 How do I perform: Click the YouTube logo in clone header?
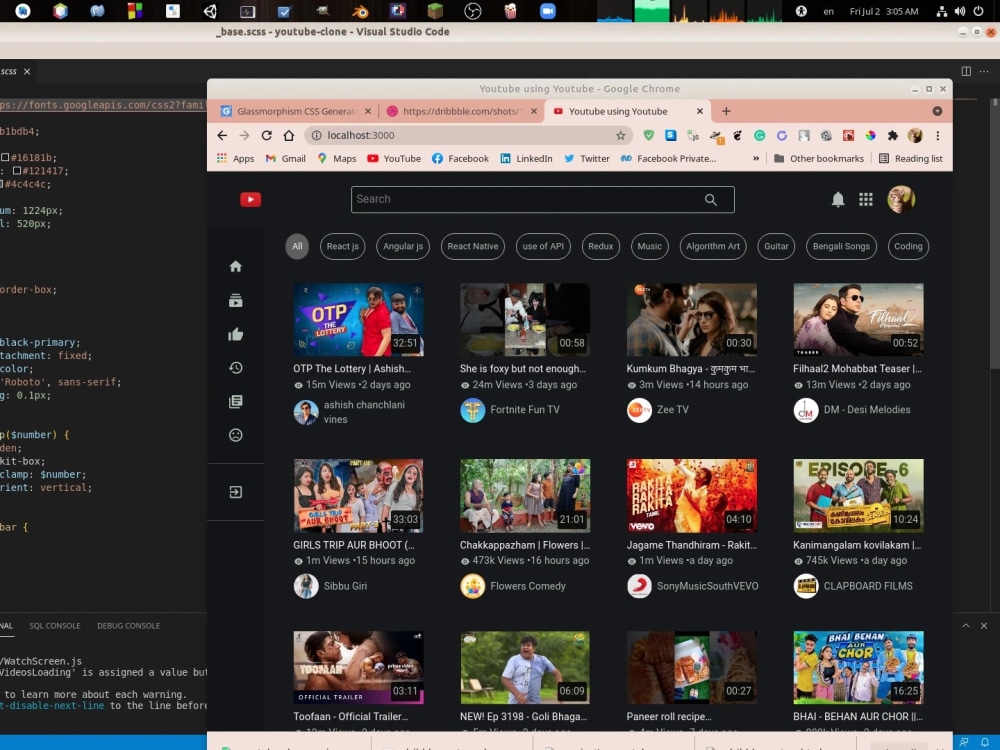pos(250,200)
